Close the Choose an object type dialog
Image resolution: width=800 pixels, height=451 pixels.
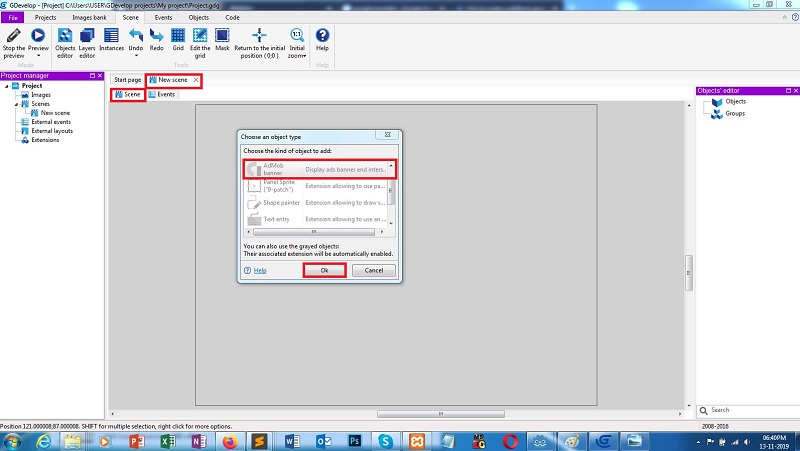tap(388, 135)
